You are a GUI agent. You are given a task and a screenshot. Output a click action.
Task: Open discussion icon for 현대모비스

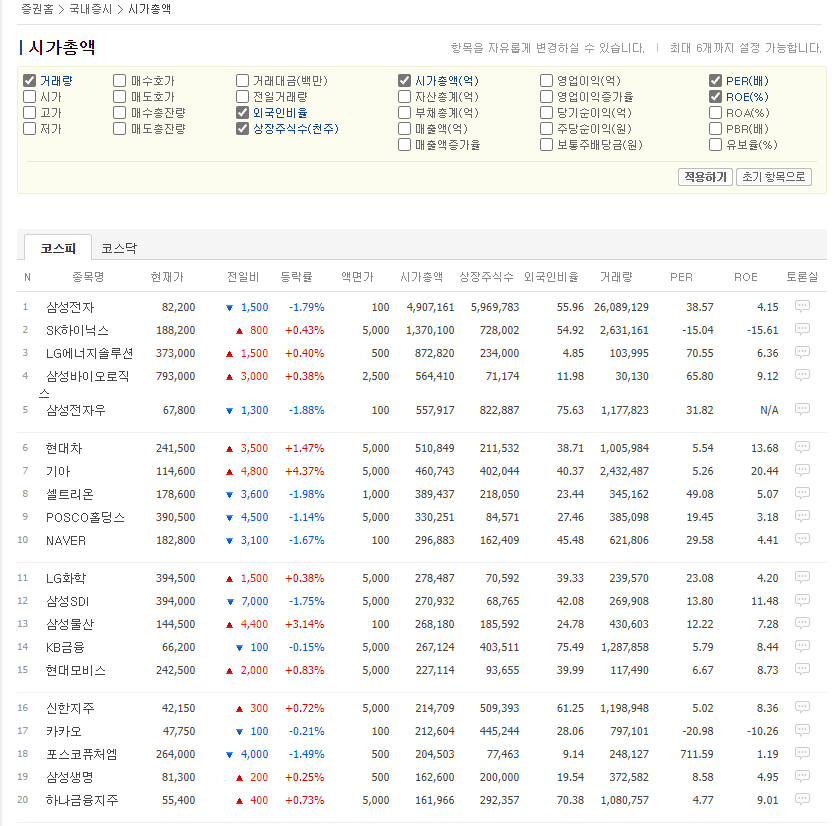(802, 669)
